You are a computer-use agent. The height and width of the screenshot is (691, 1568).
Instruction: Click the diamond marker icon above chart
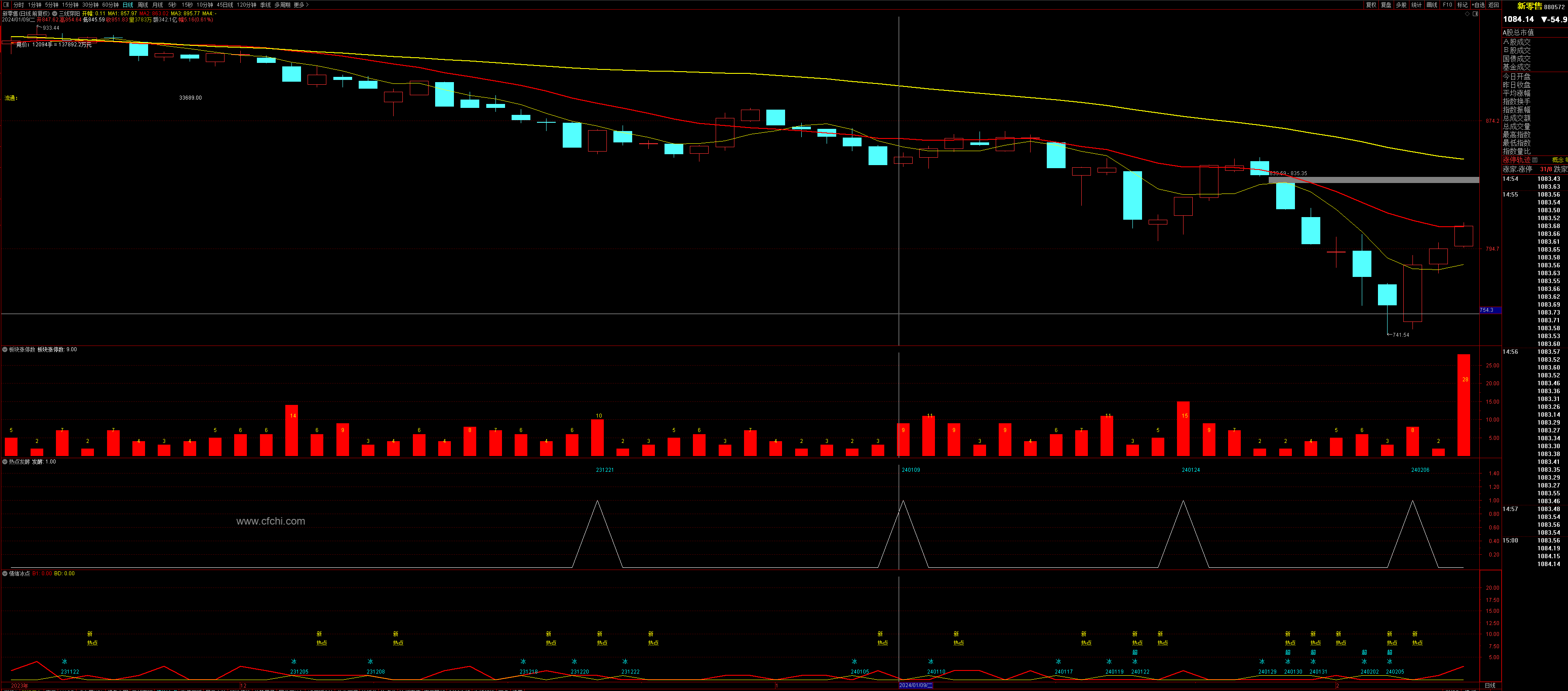pyautogui.click(x=1467, y=14)
